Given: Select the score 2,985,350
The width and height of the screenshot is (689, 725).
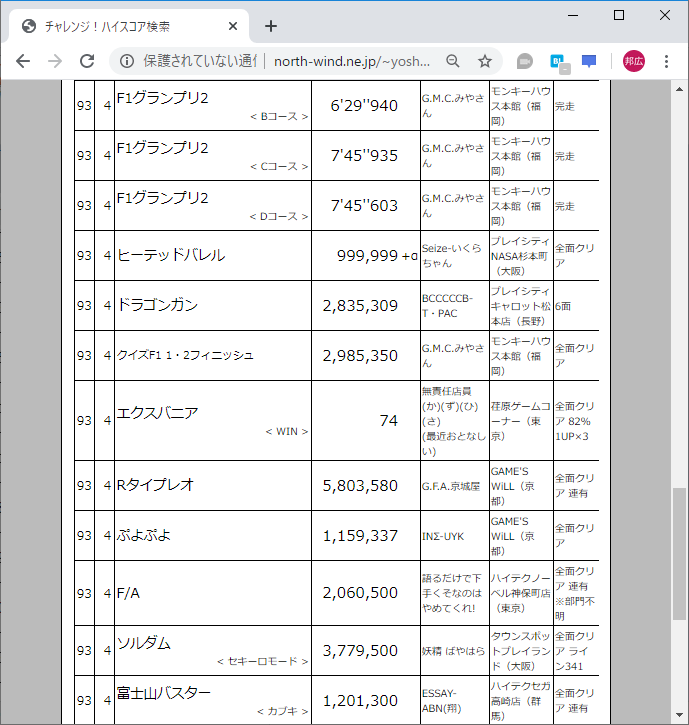Looking at the screenshot, I should click(360, 356).
